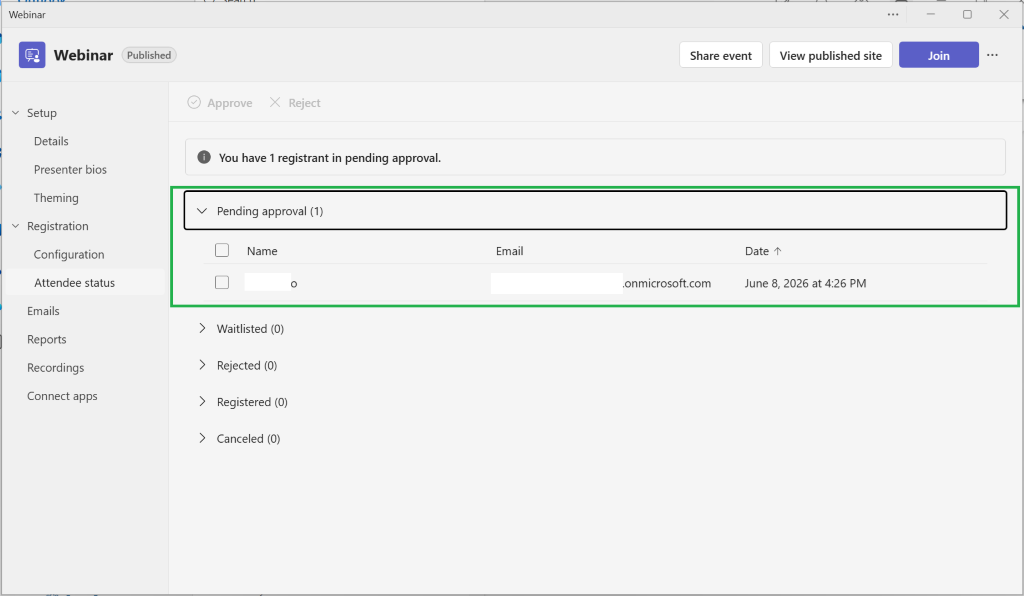Open Details in the sidebar
This screenshot has height=596, width=1024.
pyautogui.click(x=51, y=141)
